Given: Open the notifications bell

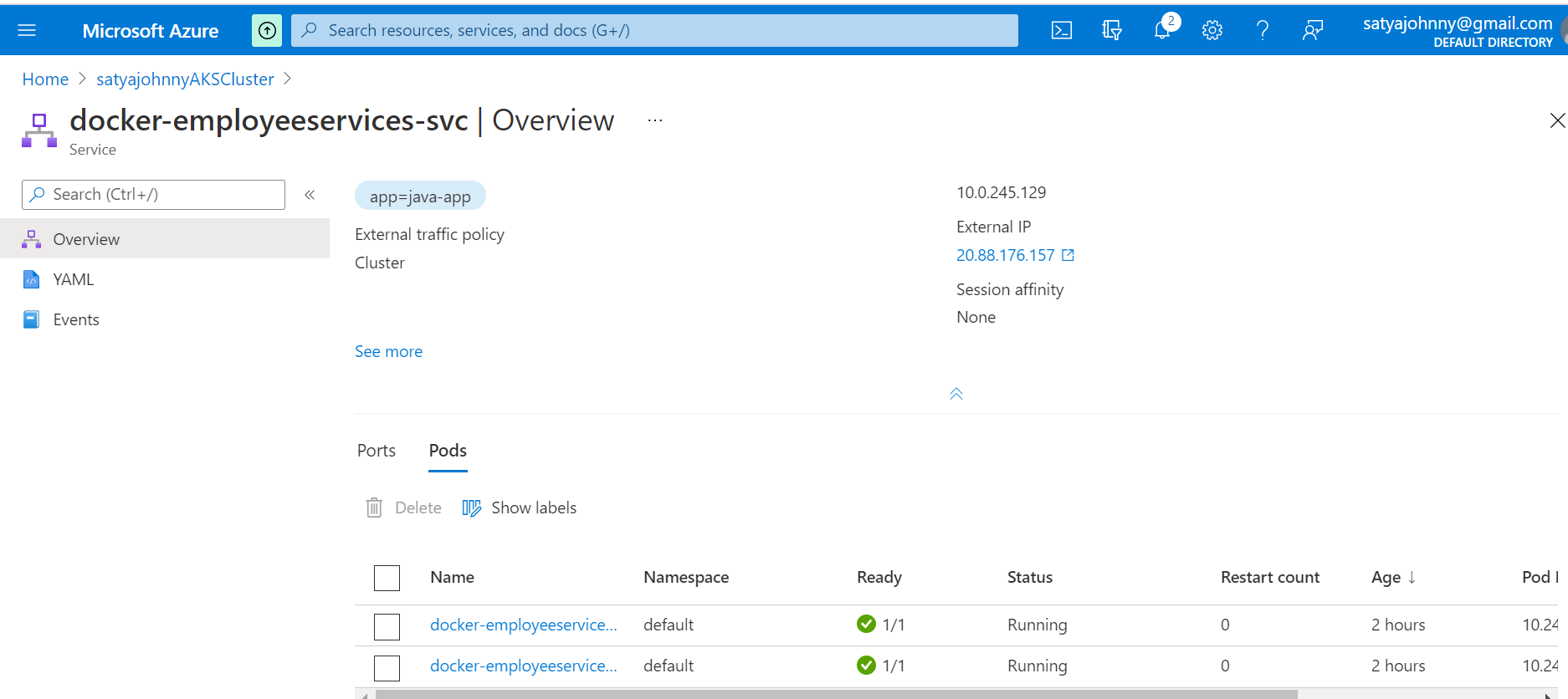Looking at the screenshot, I should 1162,31.
